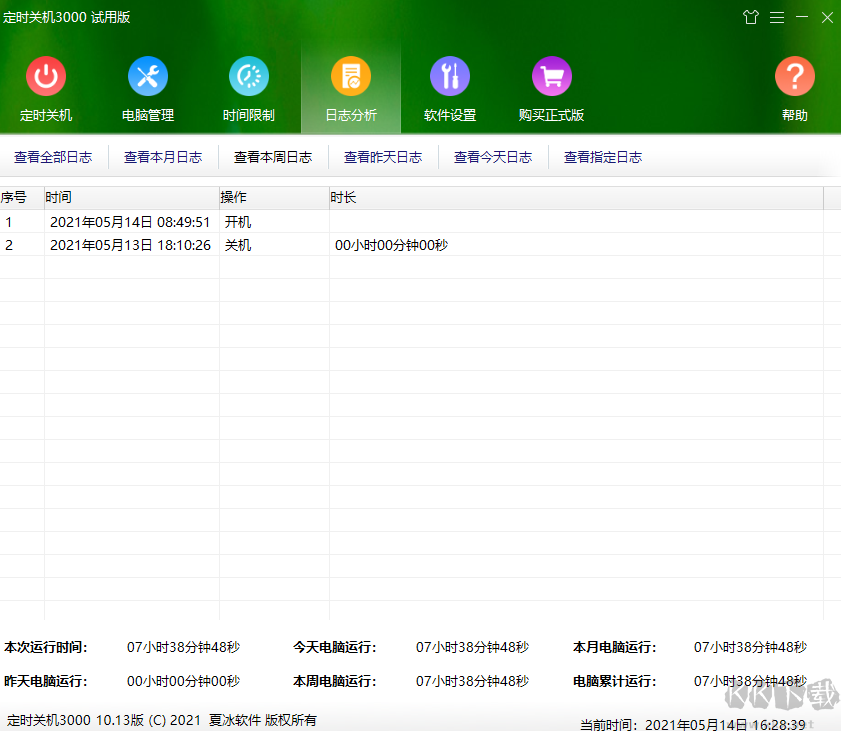The width and height of the screenshot is (841, 731).
Task: Click the 操作 column header
Action: [x=273, y=198]
